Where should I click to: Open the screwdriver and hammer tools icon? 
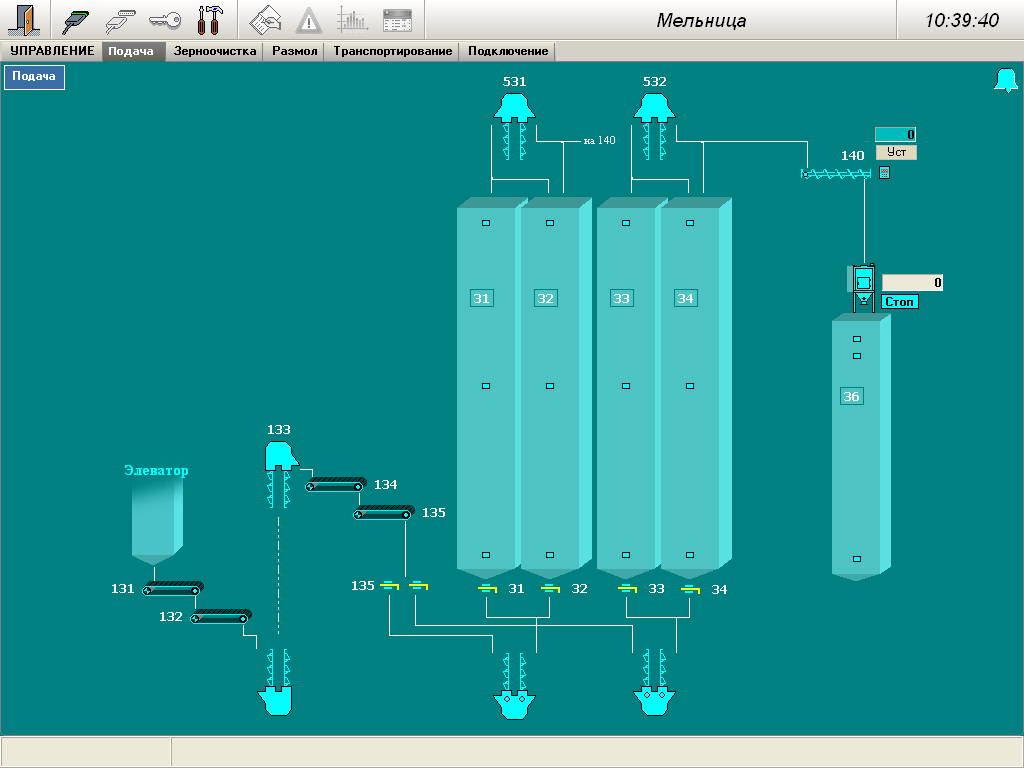coord(210,20)
